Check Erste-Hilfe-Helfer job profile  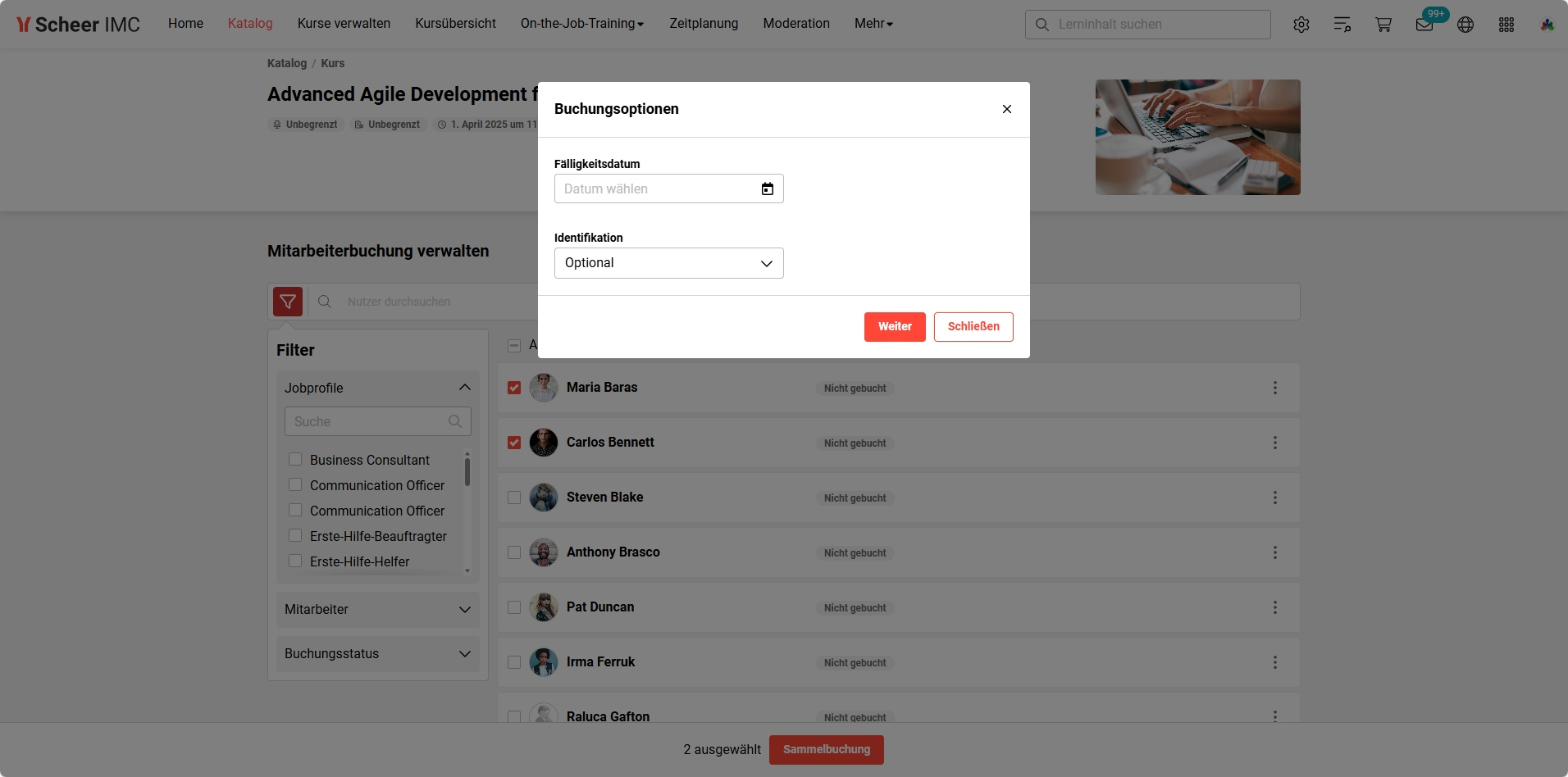(295, 561)
